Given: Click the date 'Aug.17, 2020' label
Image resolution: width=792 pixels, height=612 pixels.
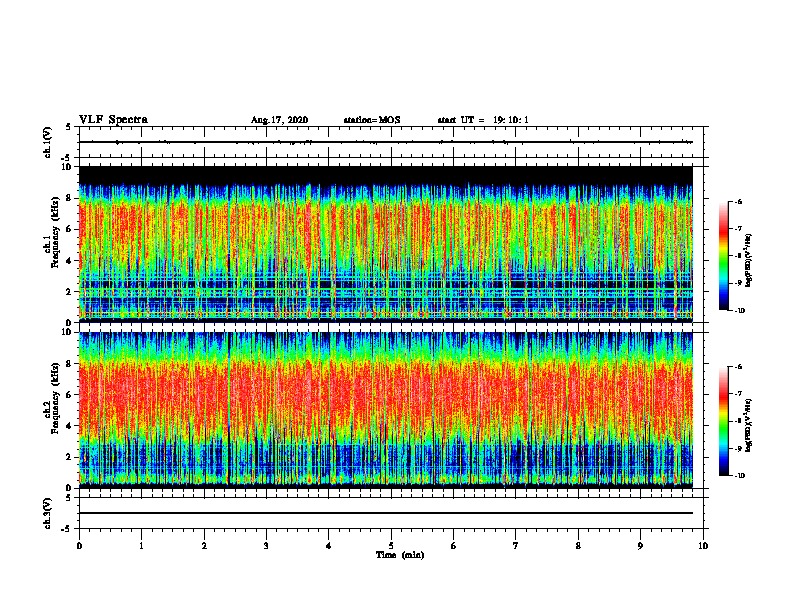Looking at the screenshot, I should (279, 120).
